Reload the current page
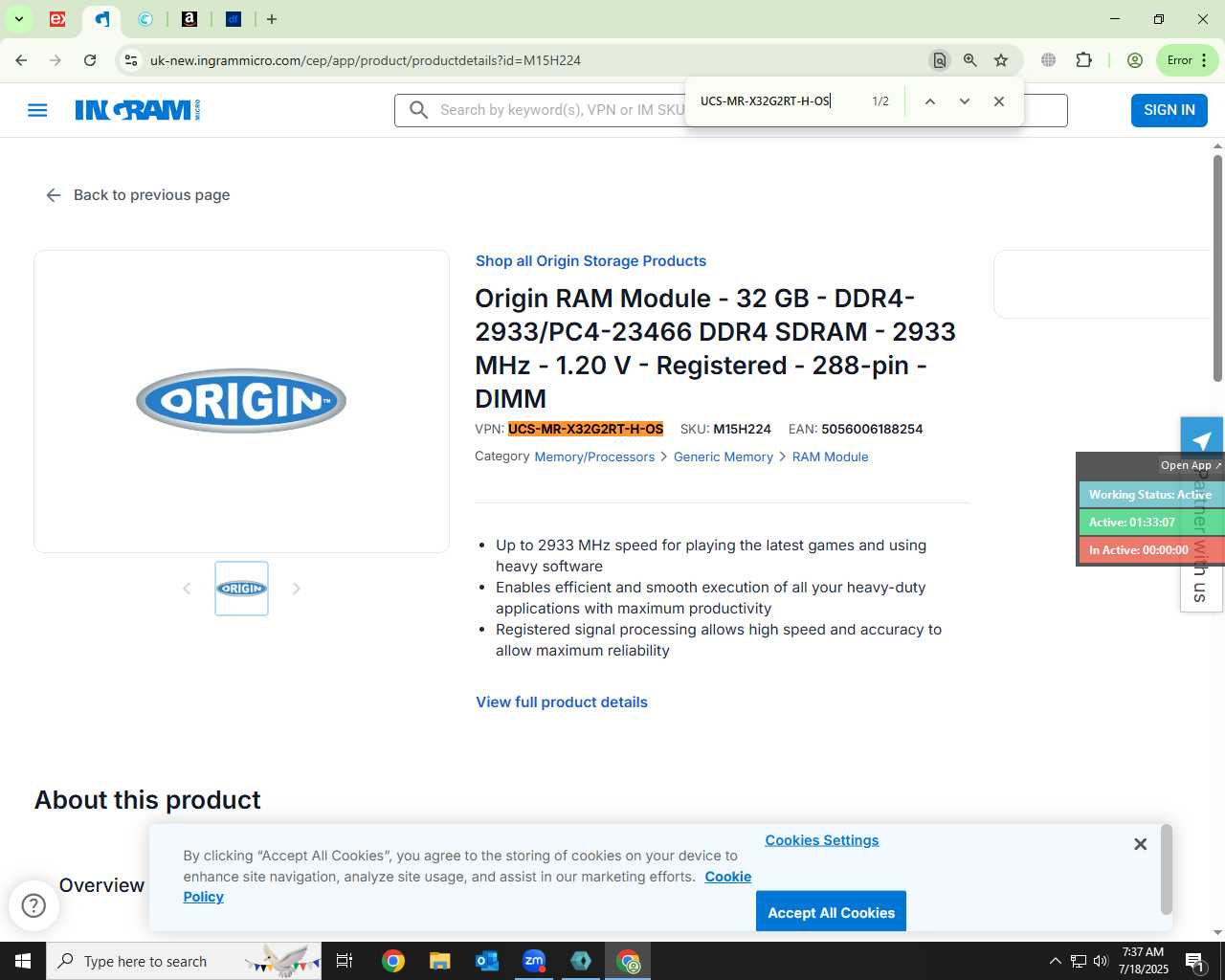The height and width of the screenshot is (980, 1225). pos(90,60)
